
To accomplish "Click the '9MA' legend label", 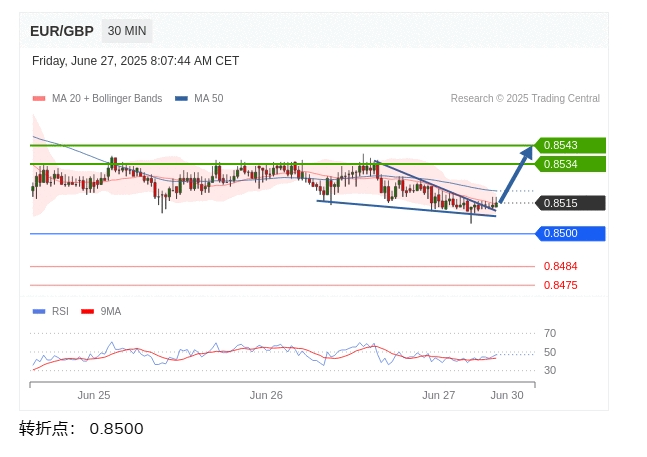I will point(111,311).
